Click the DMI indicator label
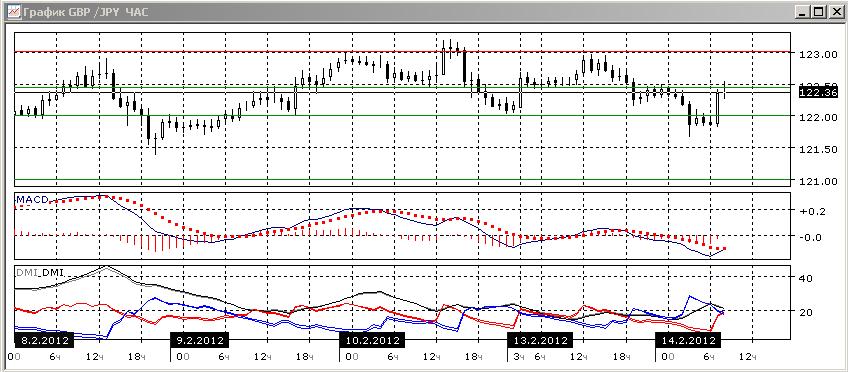The width and height of the screenshot is (848, 372). pyautogui.click(x=39, y=273)
